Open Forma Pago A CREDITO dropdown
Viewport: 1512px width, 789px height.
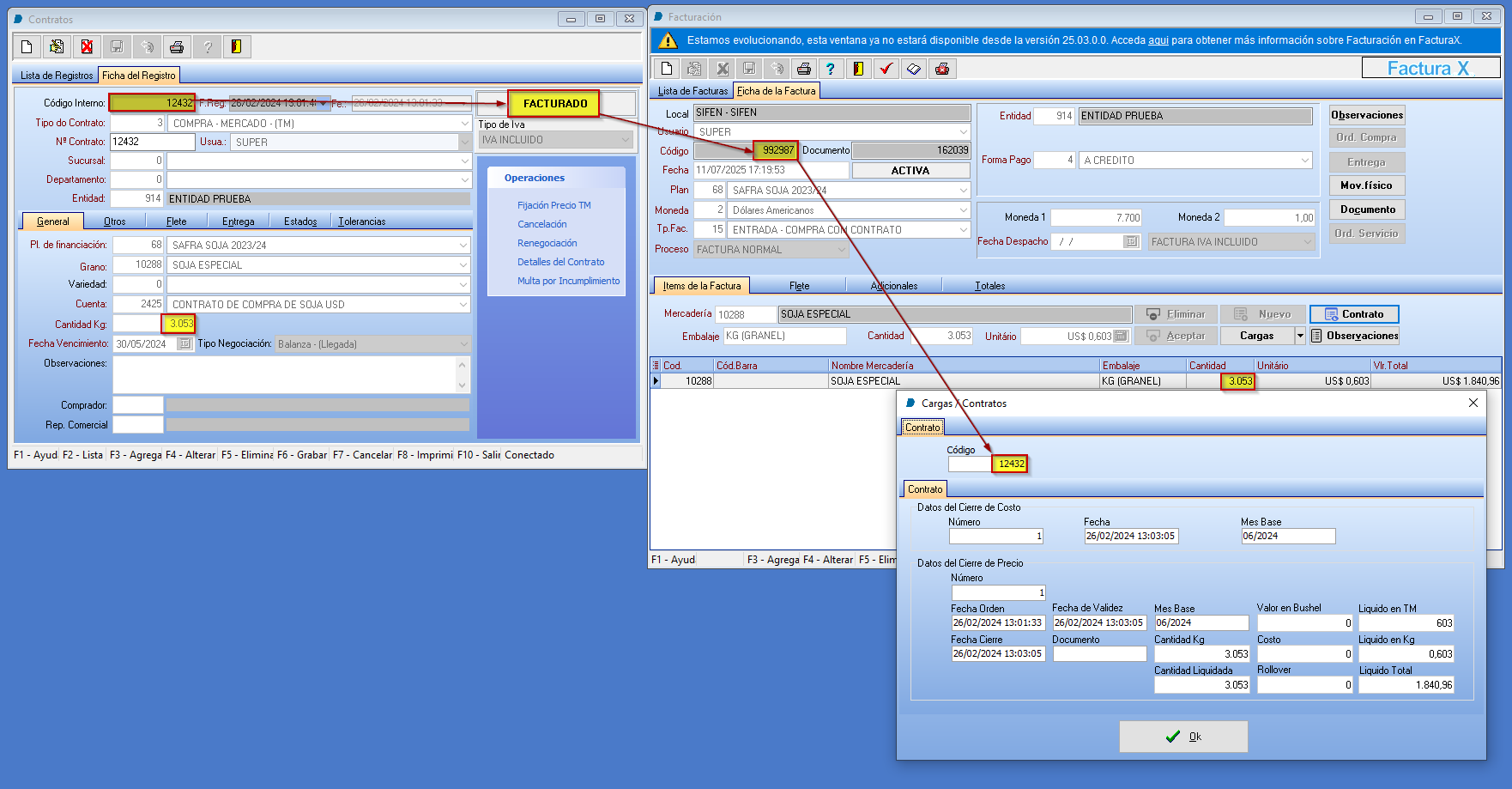pyautogui.click(x=1305, y=161)
